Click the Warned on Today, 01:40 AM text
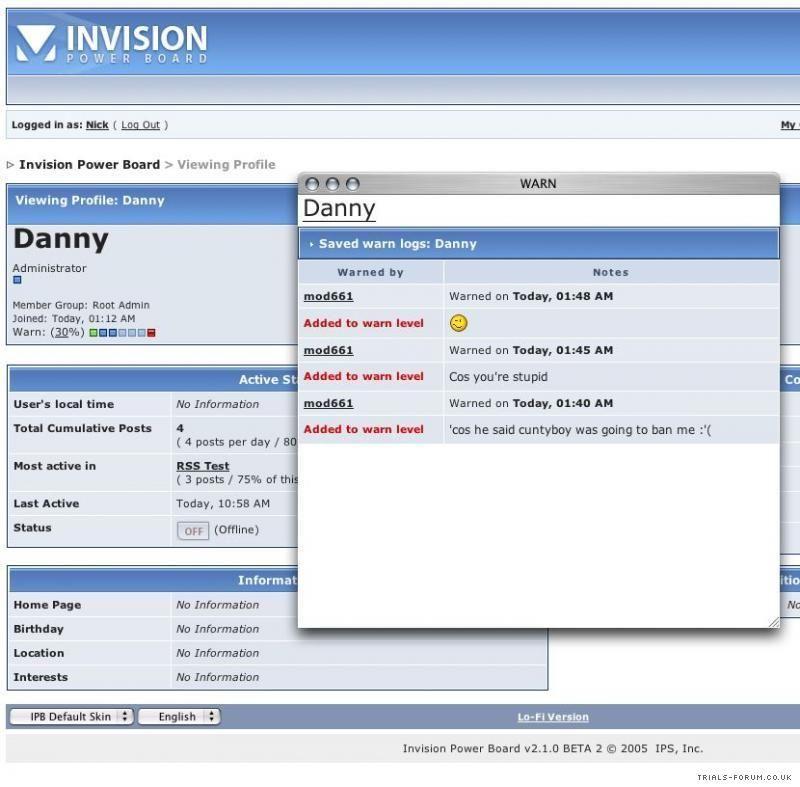The image size is (800, 787). [531, 403]
